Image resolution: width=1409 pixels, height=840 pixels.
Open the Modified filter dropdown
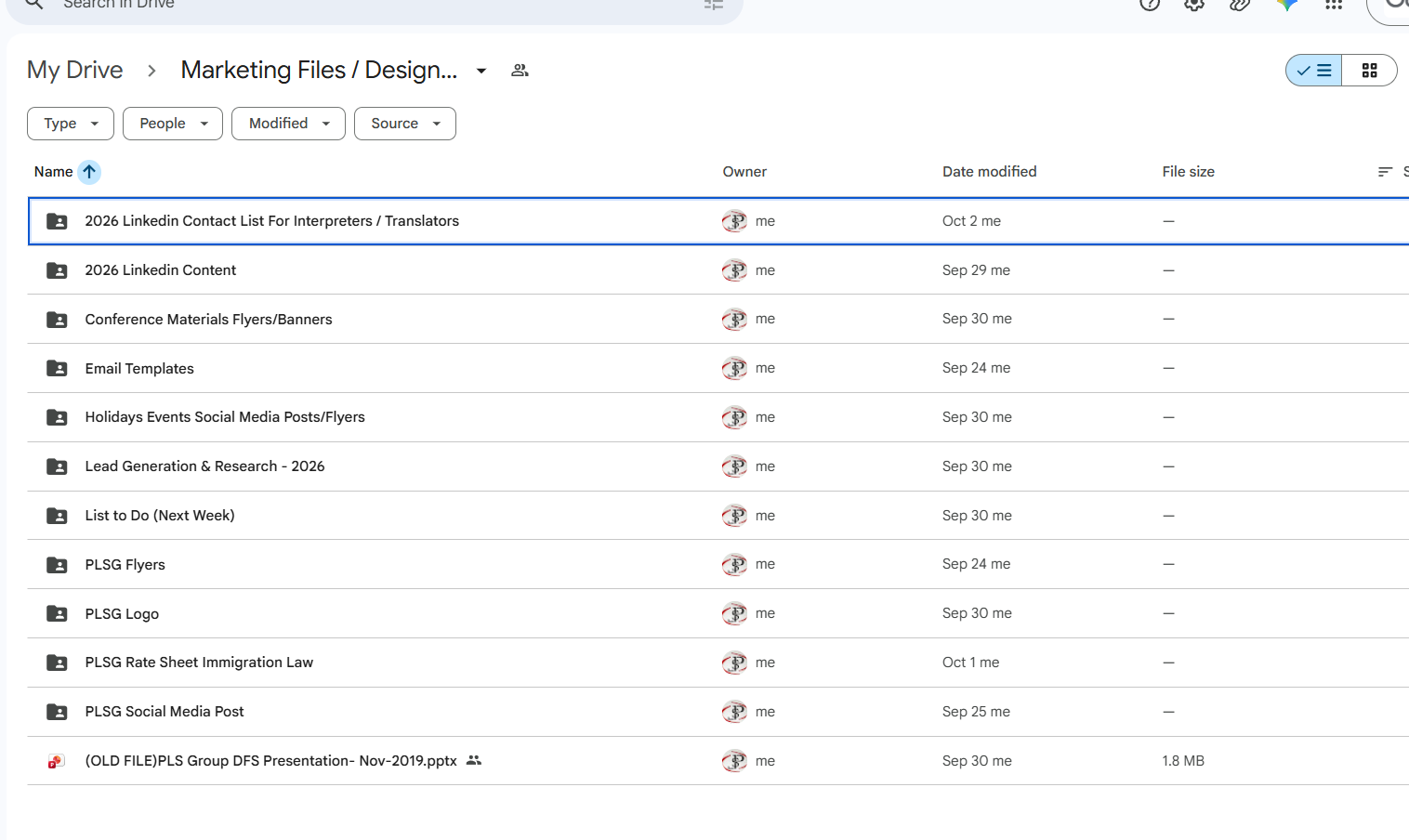point(288,124)
